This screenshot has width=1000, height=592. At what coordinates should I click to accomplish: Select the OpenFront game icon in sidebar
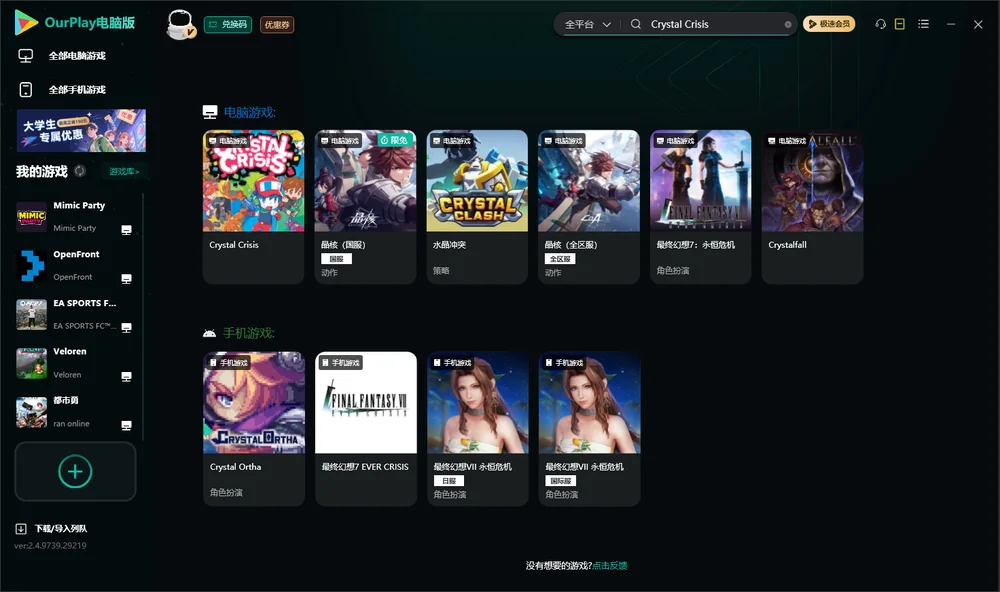coord(31,265)
